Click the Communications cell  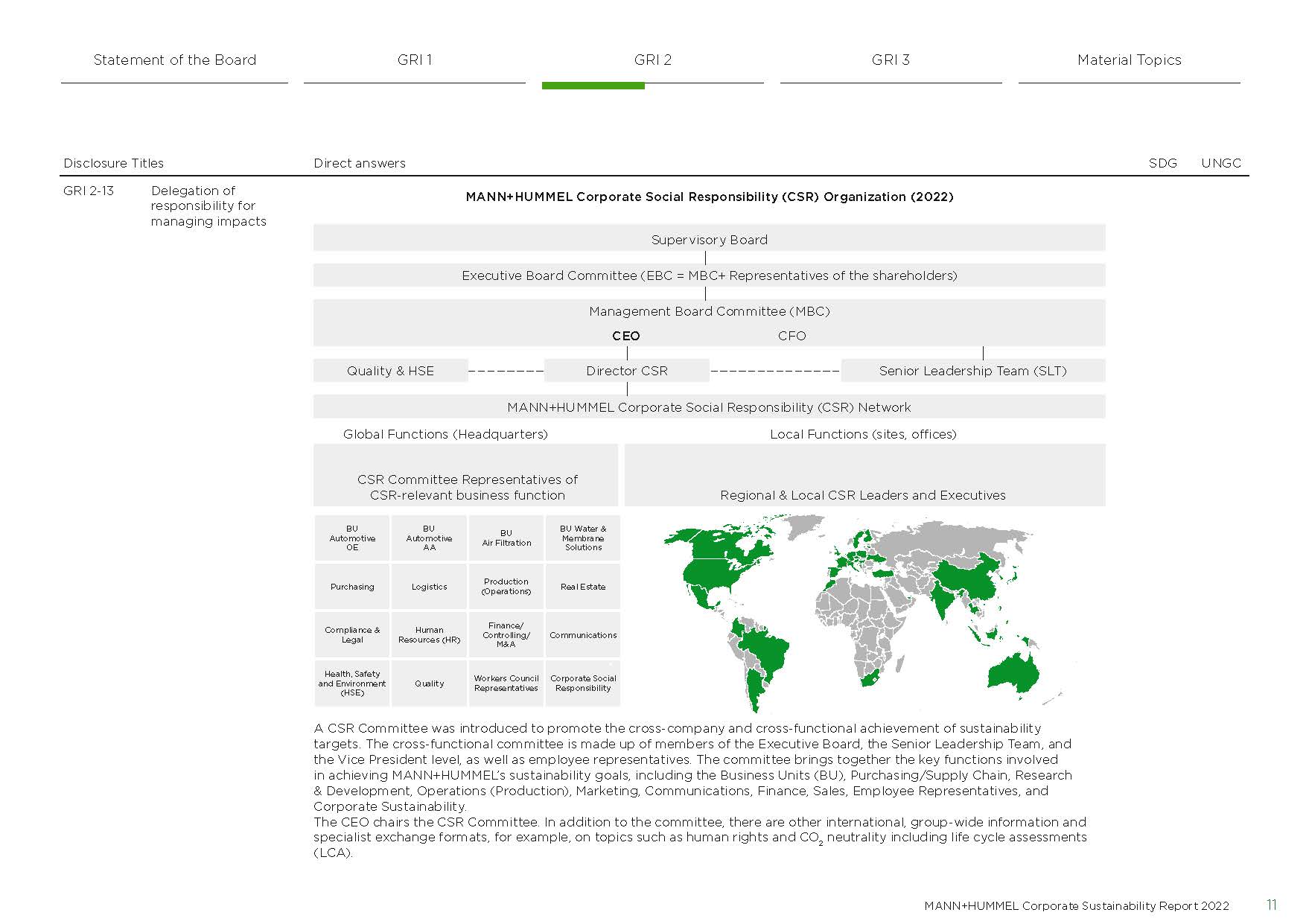click(x=583, y=635)
